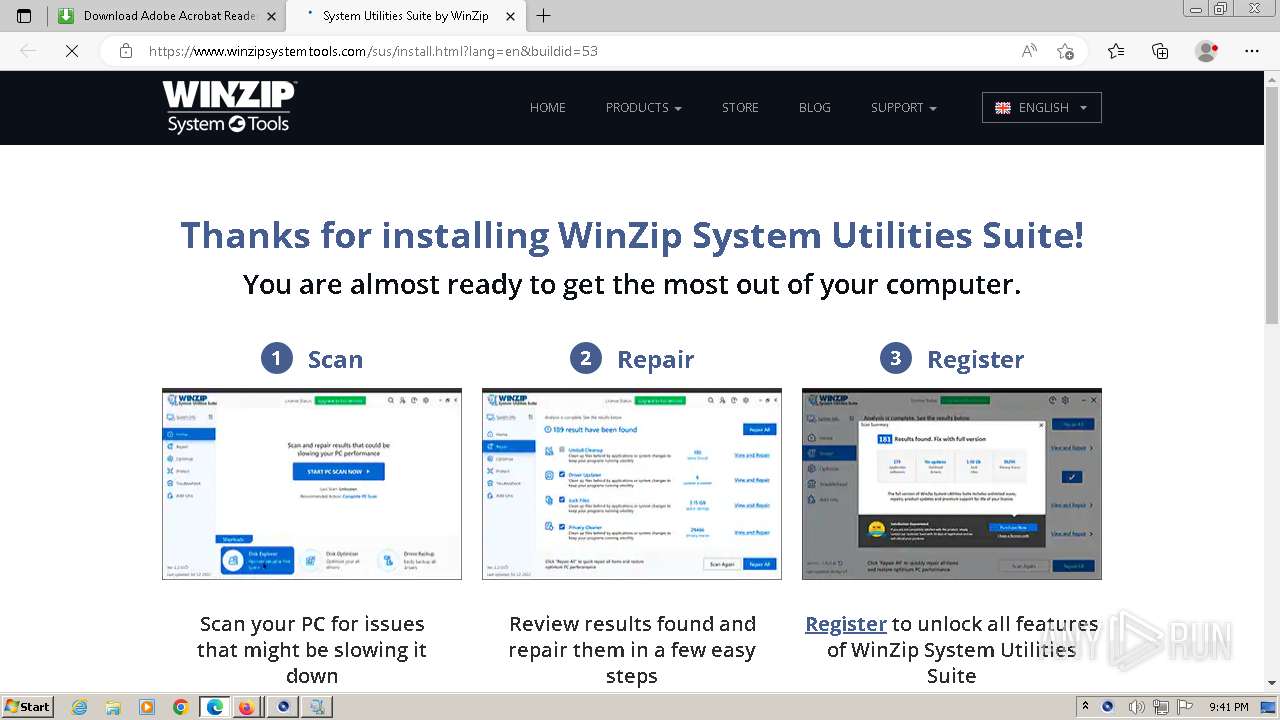
Task: Open the installer taskbar button
Action: (x=317, y=707)
